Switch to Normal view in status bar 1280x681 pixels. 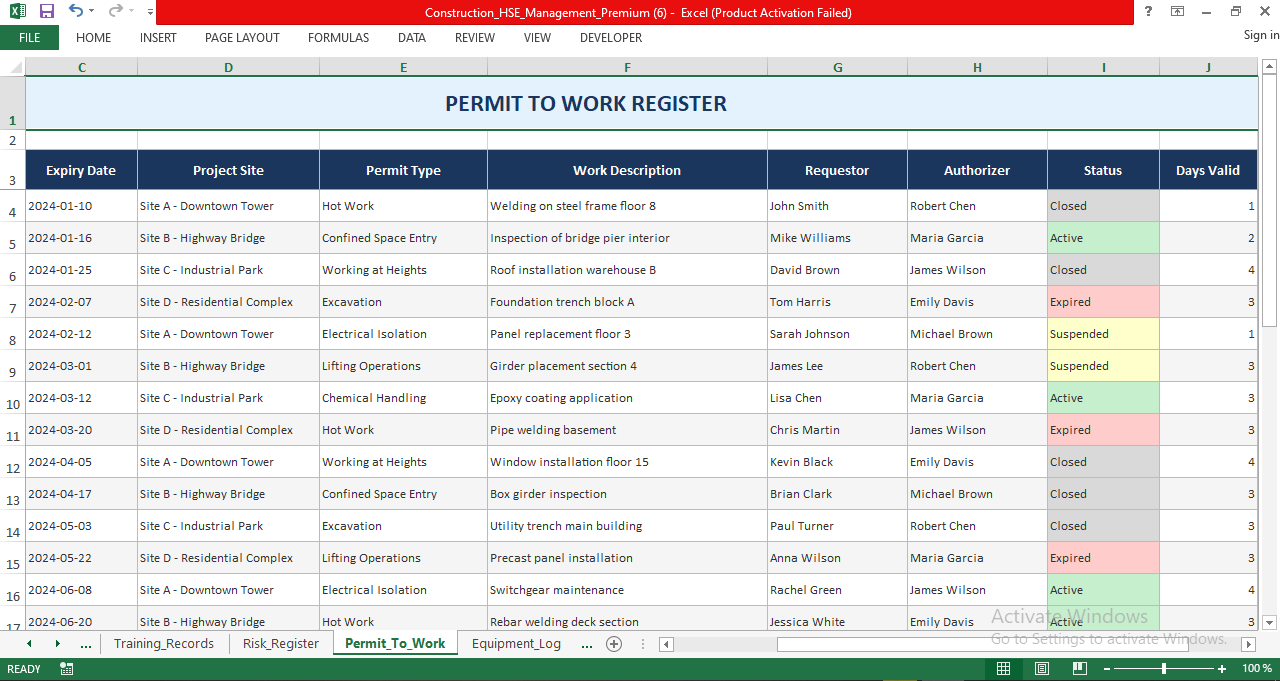pos(1003,668)
